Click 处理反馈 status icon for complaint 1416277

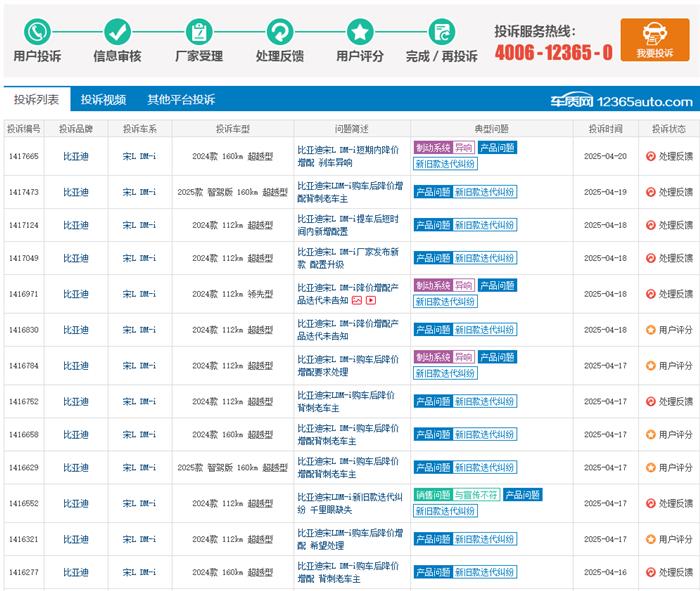[x=650, y=572]
